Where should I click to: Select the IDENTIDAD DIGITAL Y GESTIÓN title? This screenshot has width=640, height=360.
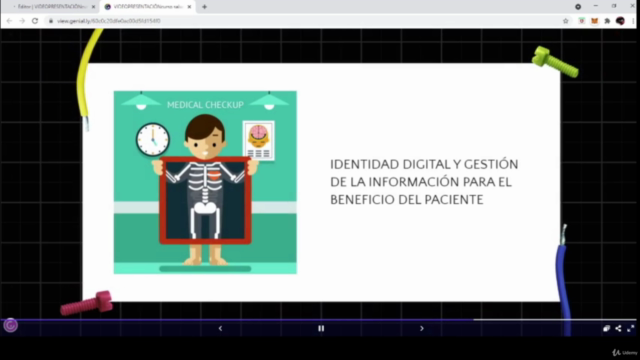[x=424, y=182]
